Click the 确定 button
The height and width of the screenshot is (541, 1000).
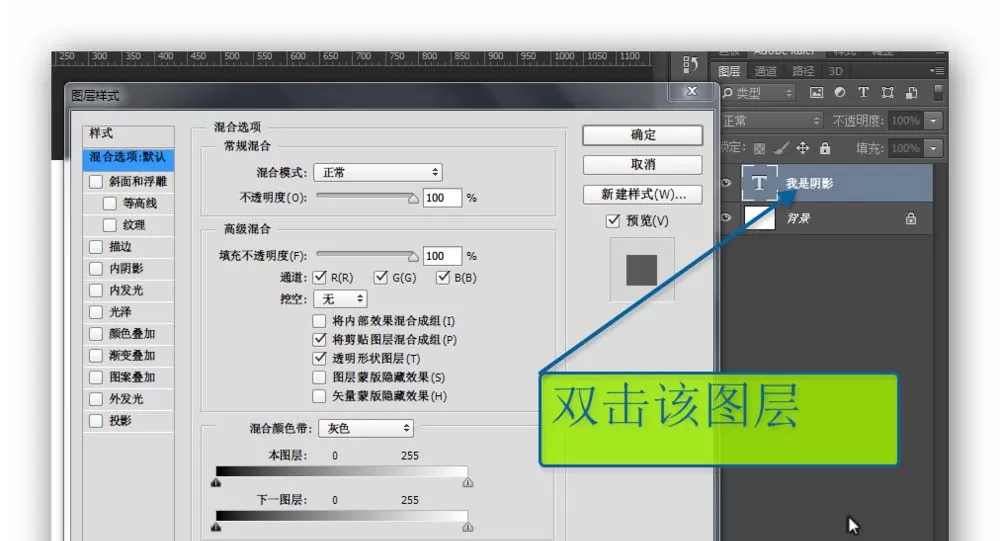coord(642,135)
